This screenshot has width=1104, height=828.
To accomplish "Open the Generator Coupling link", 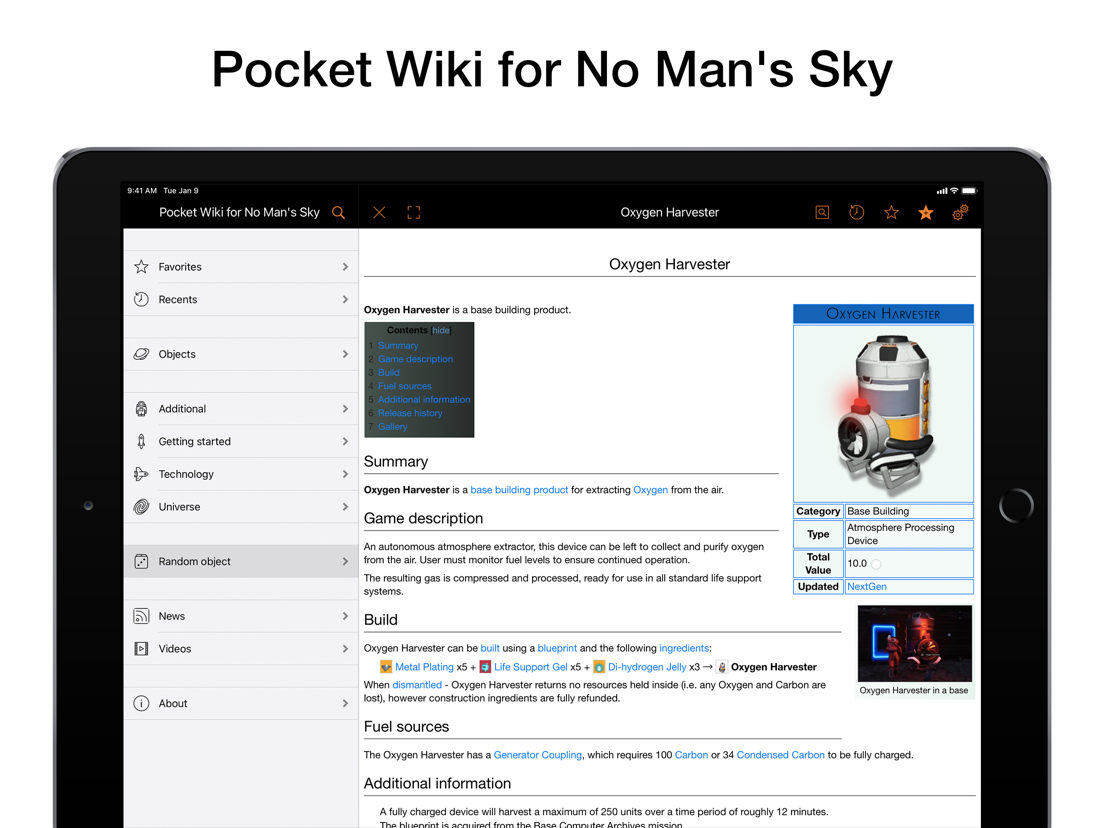I will click(x=538, y=755).
